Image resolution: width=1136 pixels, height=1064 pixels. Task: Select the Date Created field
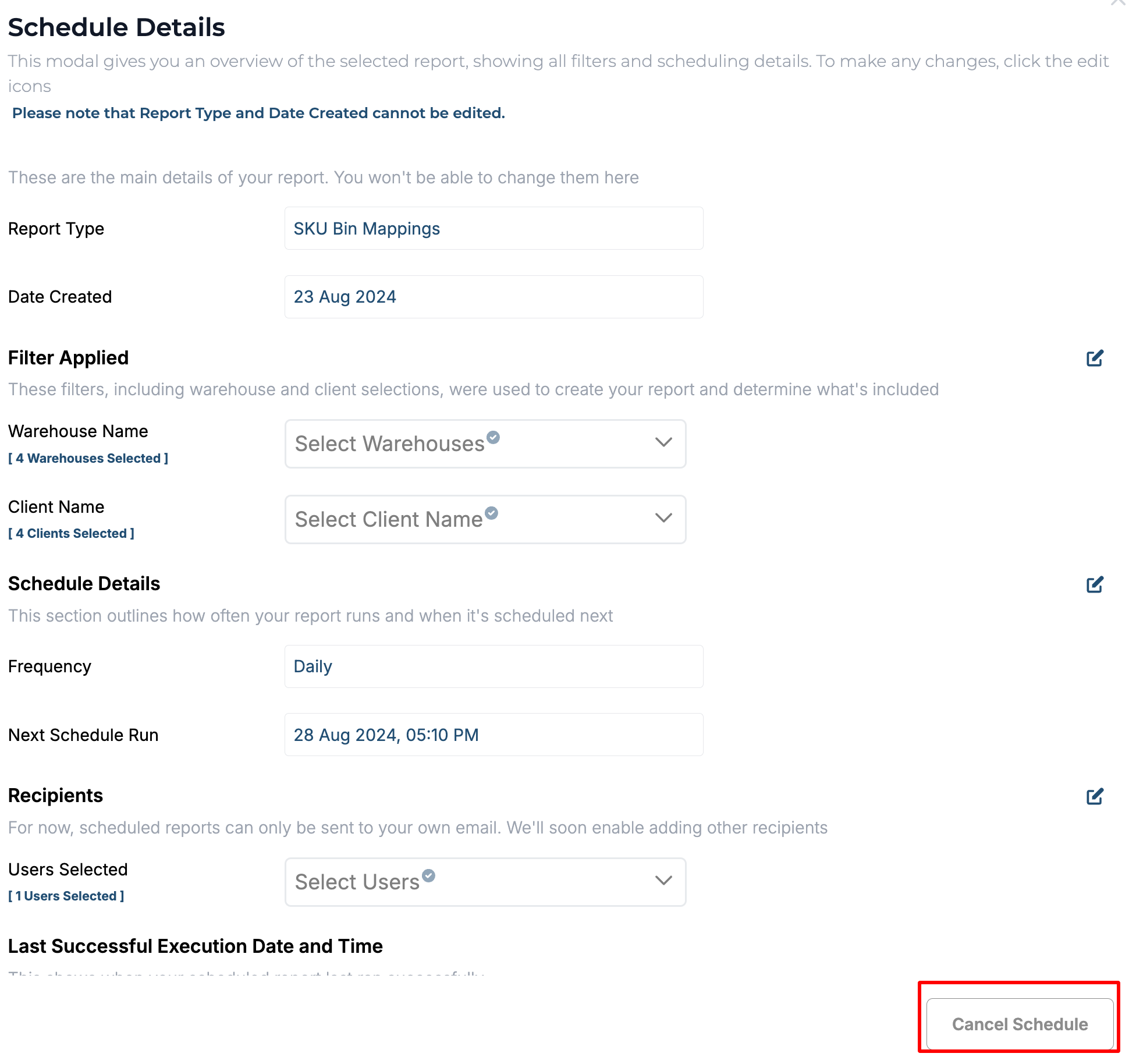coord(494,297)
